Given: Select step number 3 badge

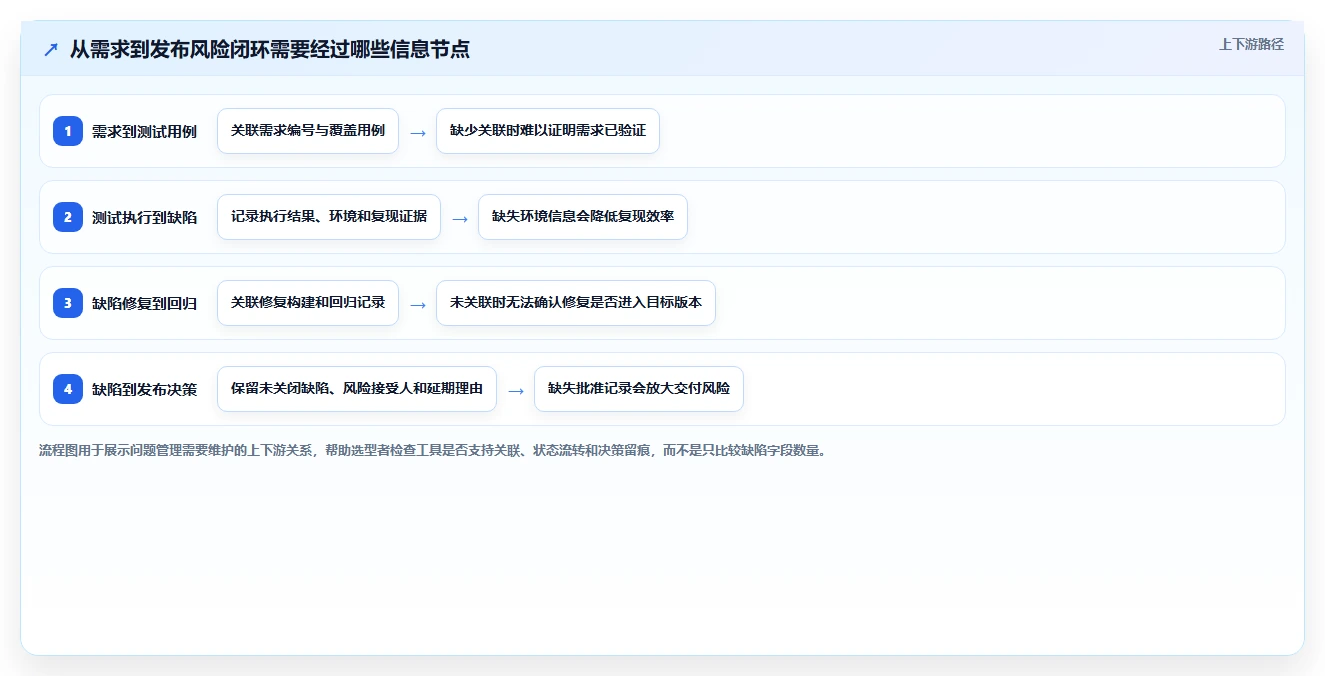Looking at the screenshot, I should coord(68,303).
